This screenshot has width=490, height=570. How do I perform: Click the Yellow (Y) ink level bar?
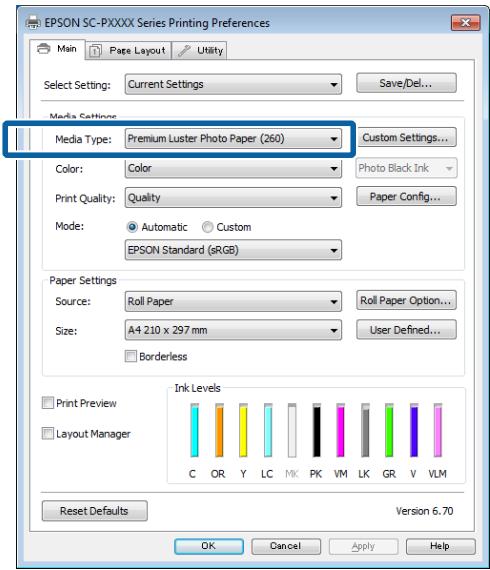(x=244, y=430)
